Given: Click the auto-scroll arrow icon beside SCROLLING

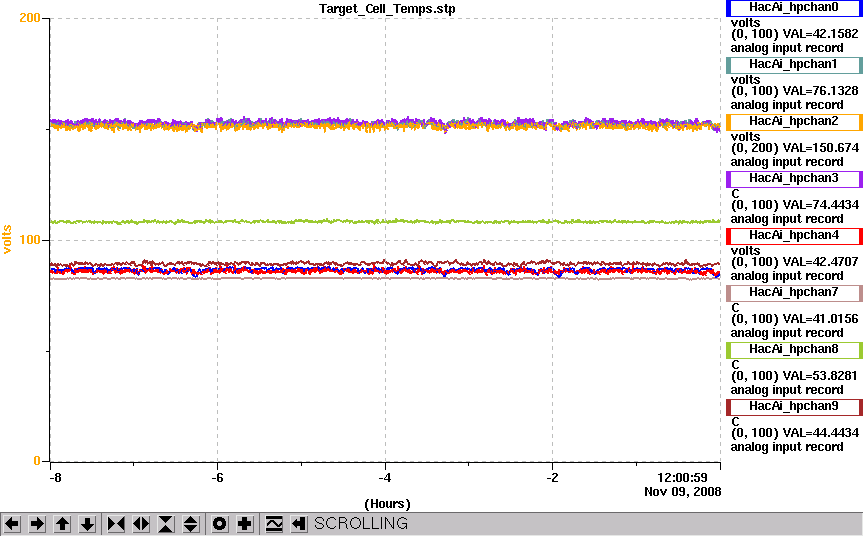Looking at the screenshot, I should pos(298,524).
